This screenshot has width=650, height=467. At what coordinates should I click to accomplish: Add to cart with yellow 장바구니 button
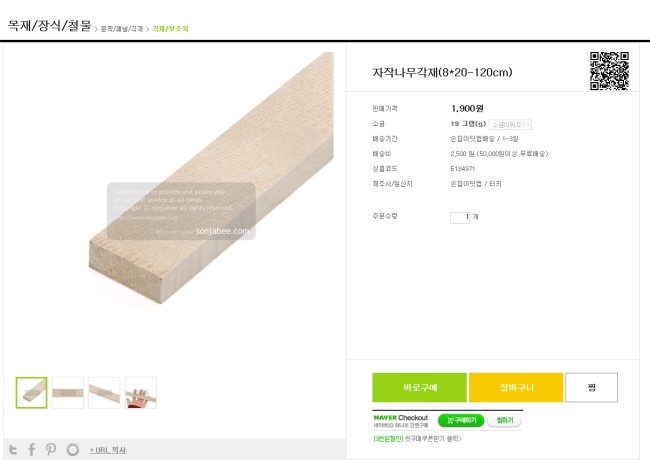point(516,387)
